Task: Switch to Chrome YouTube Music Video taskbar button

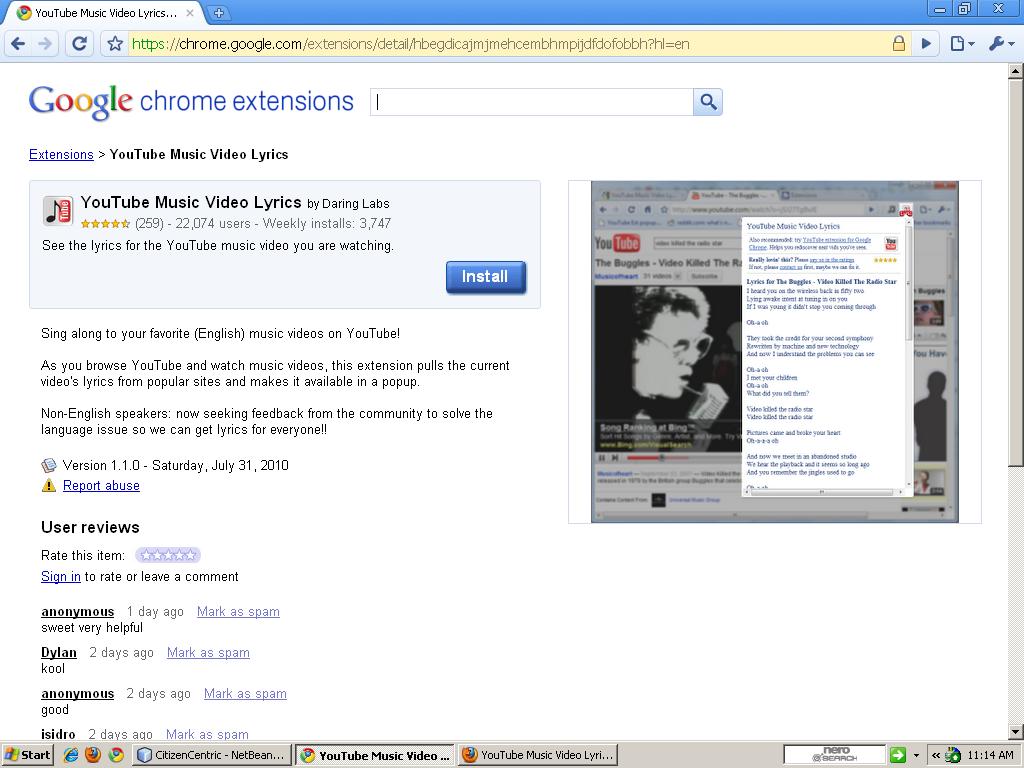Action: coord(375,756)
